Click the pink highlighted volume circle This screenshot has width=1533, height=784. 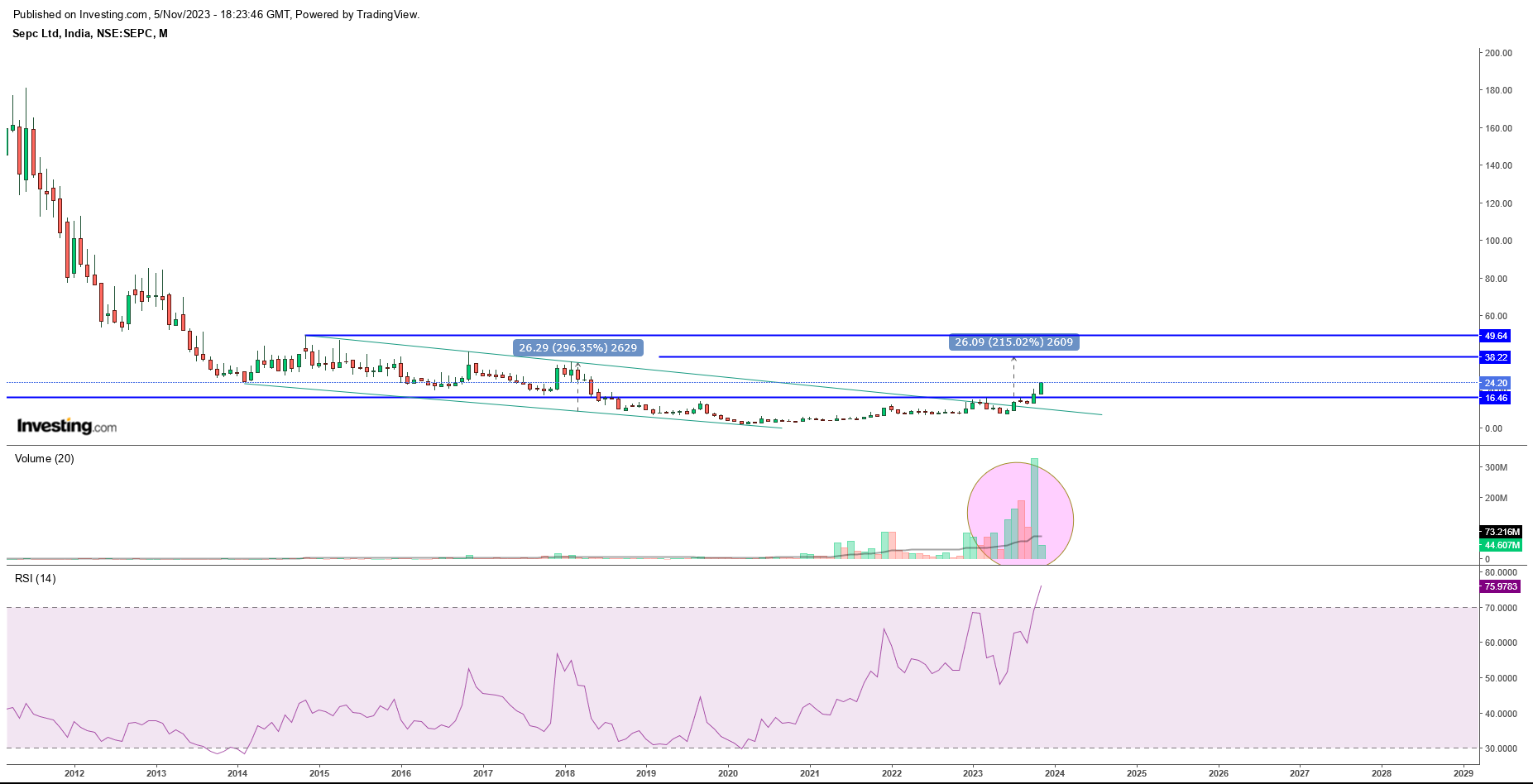click(1020, 514)
